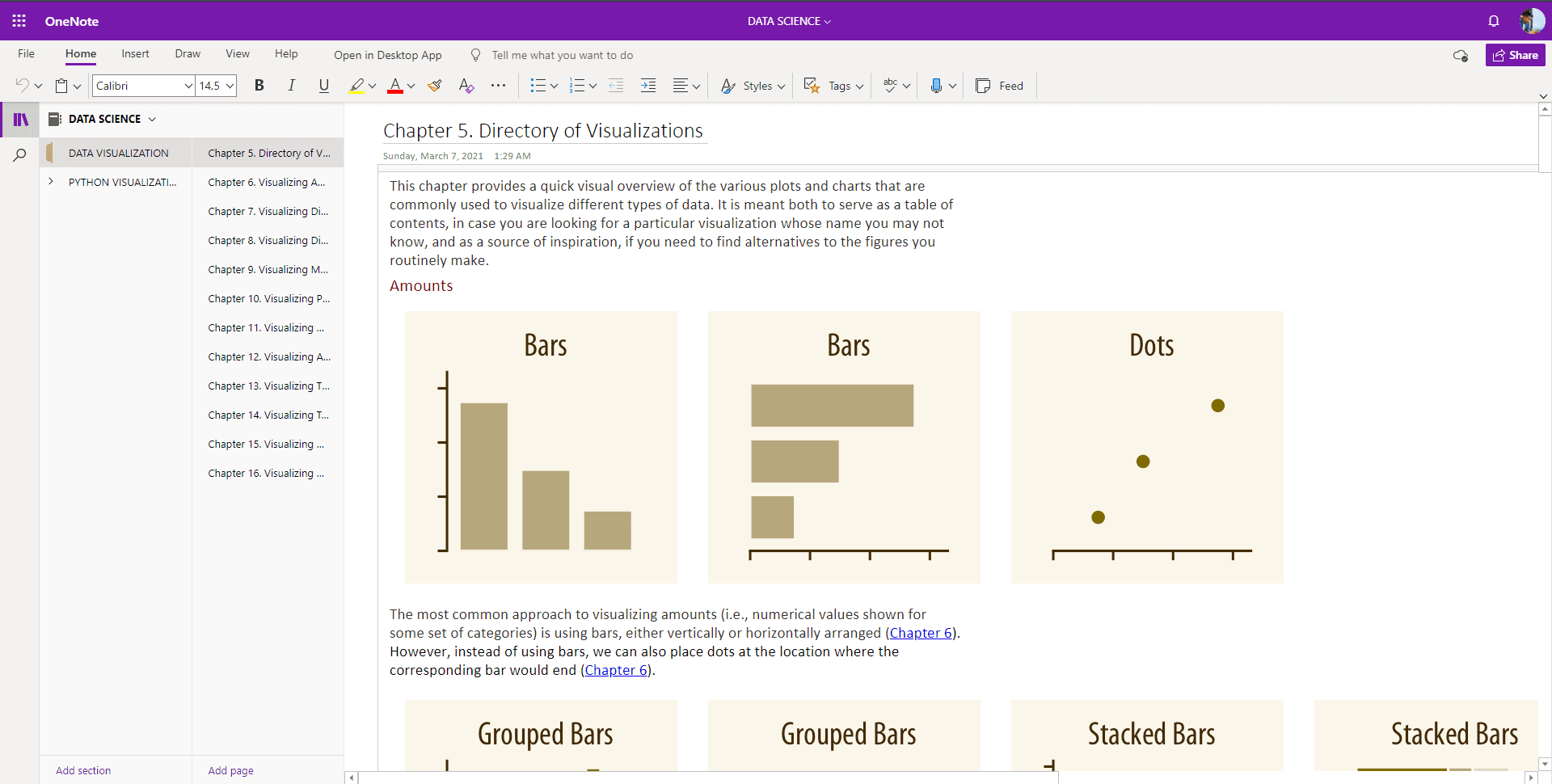Switch to the Draw tab
The width and height of the screenshot is (1552, 784).
pyautogui.click(x=188, y=54)
